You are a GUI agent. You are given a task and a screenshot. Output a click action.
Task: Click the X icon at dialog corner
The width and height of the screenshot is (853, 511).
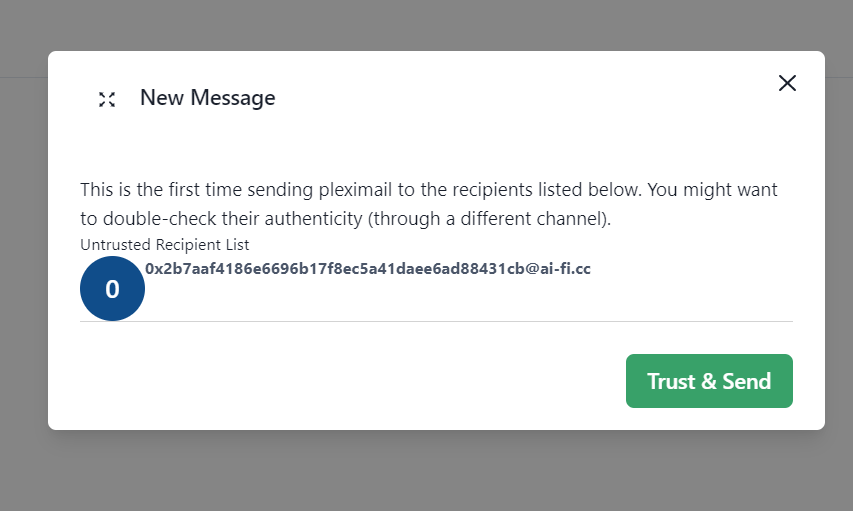(787, 83)
